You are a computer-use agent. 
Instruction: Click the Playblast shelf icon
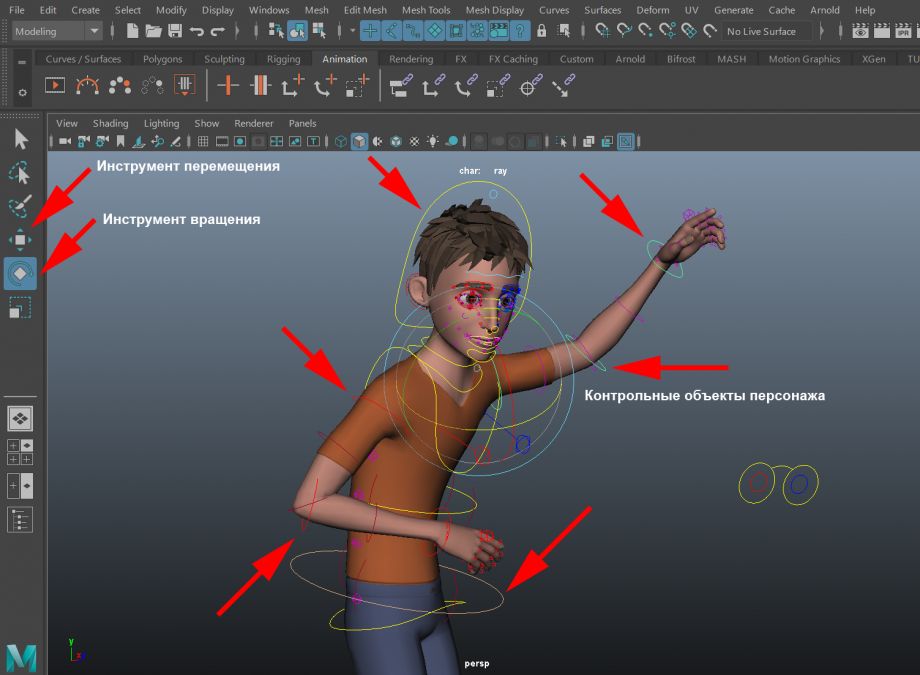coord(55,86)
